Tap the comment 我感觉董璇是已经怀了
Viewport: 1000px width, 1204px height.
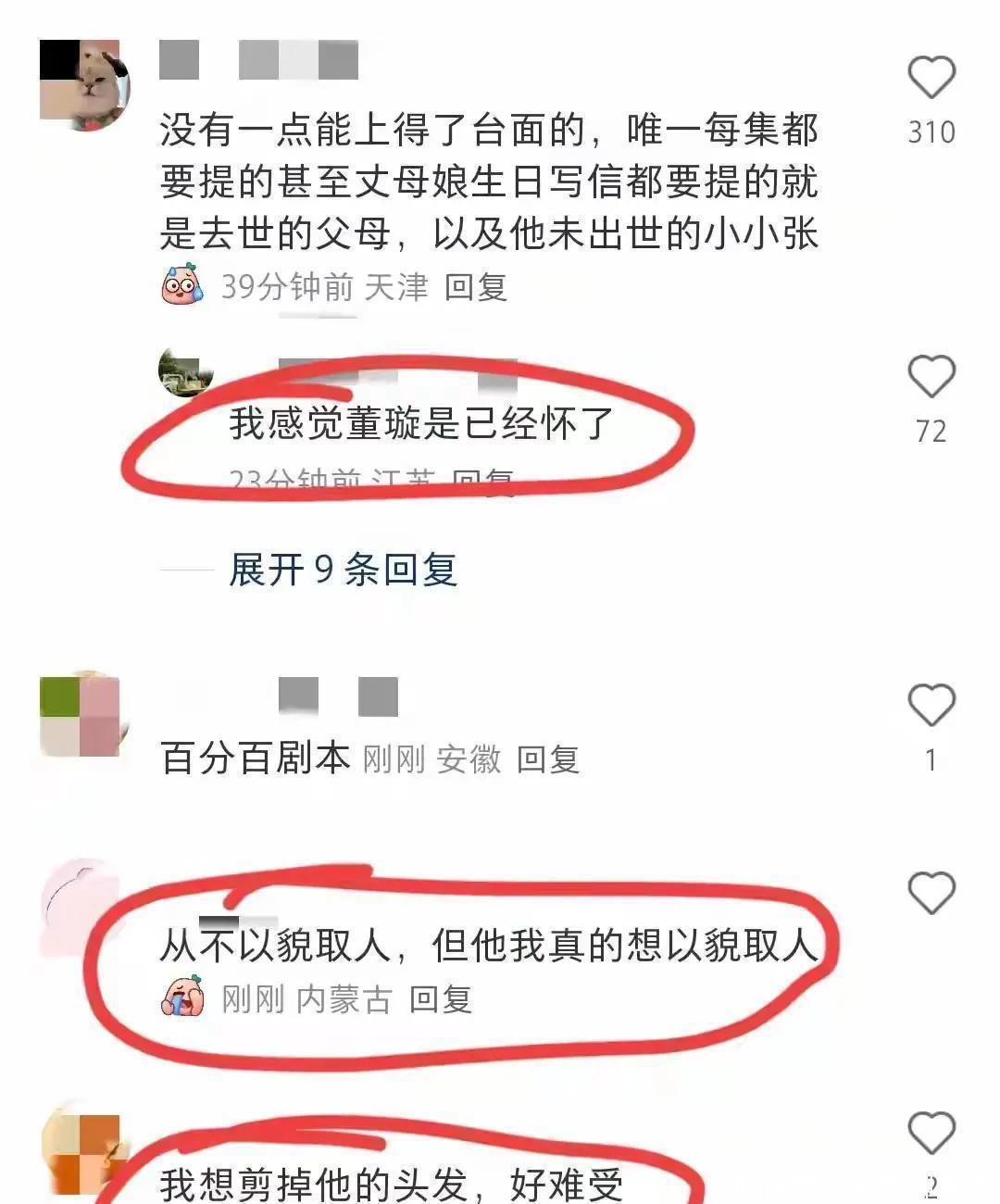422,424
